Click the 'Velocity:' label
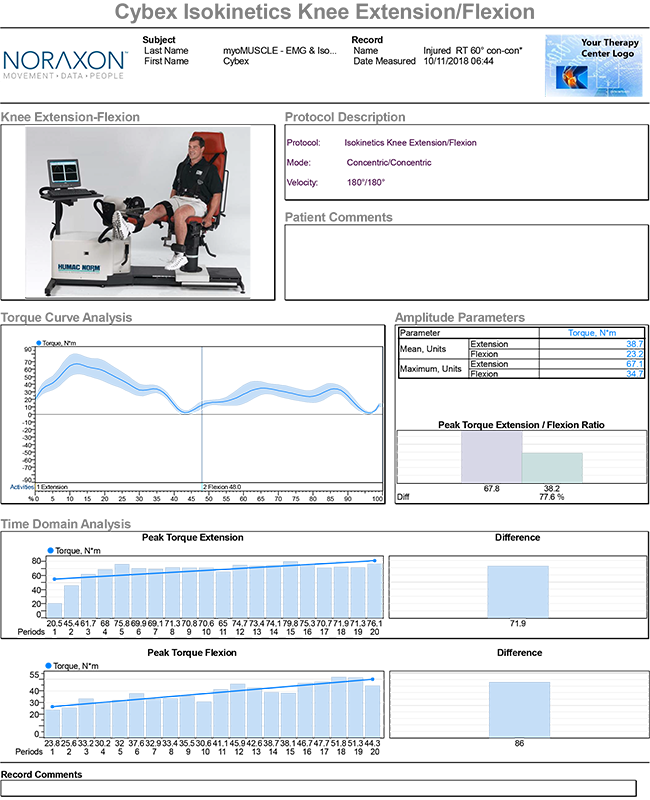650x800 pixels. pyautogui.click(x=302, y=183)
